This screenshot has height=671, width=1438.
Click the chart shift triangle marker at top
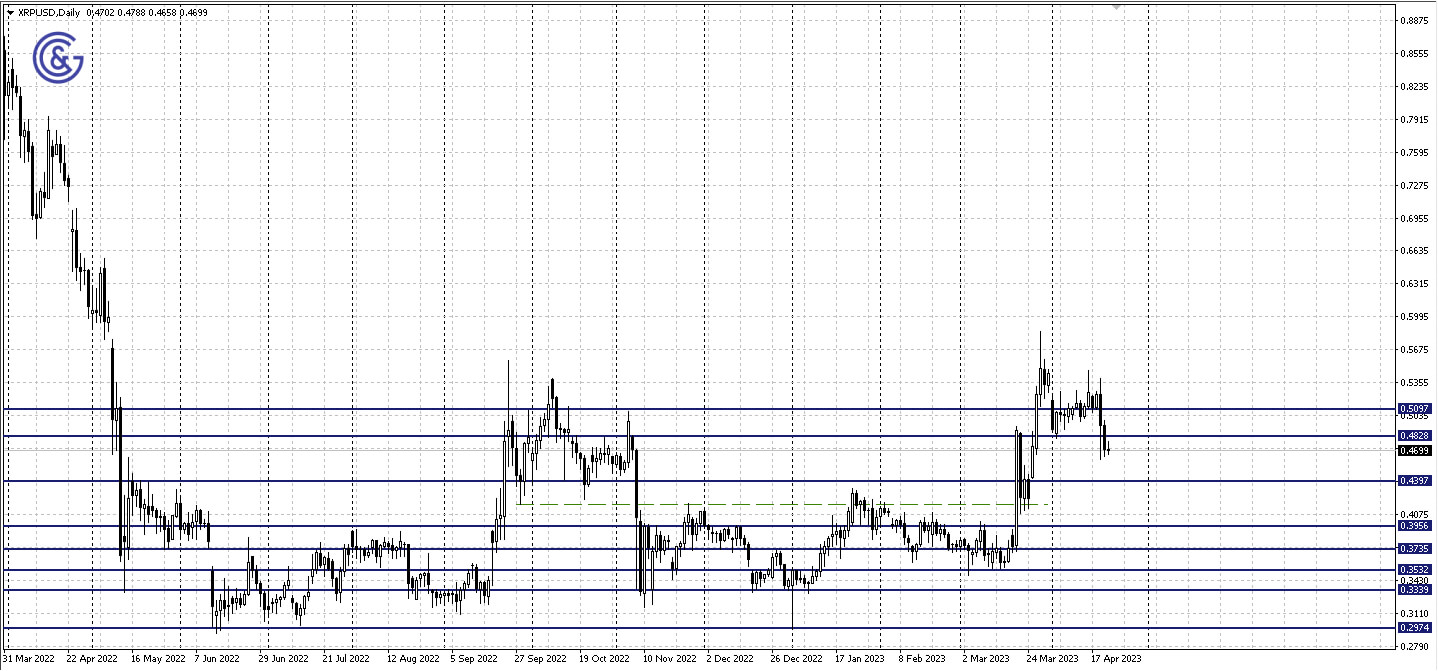coord(1117,8)
